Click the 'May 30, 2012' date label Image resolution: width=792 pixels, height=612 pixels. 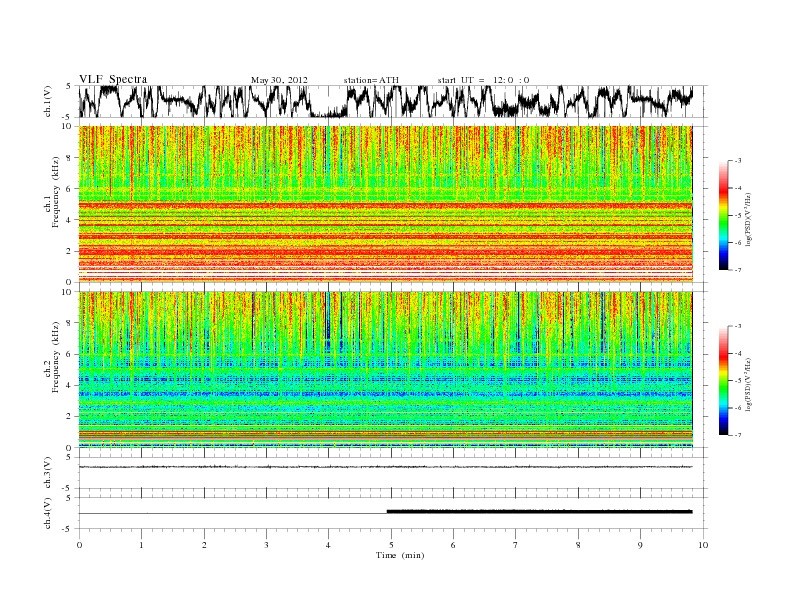pos(279,80)
